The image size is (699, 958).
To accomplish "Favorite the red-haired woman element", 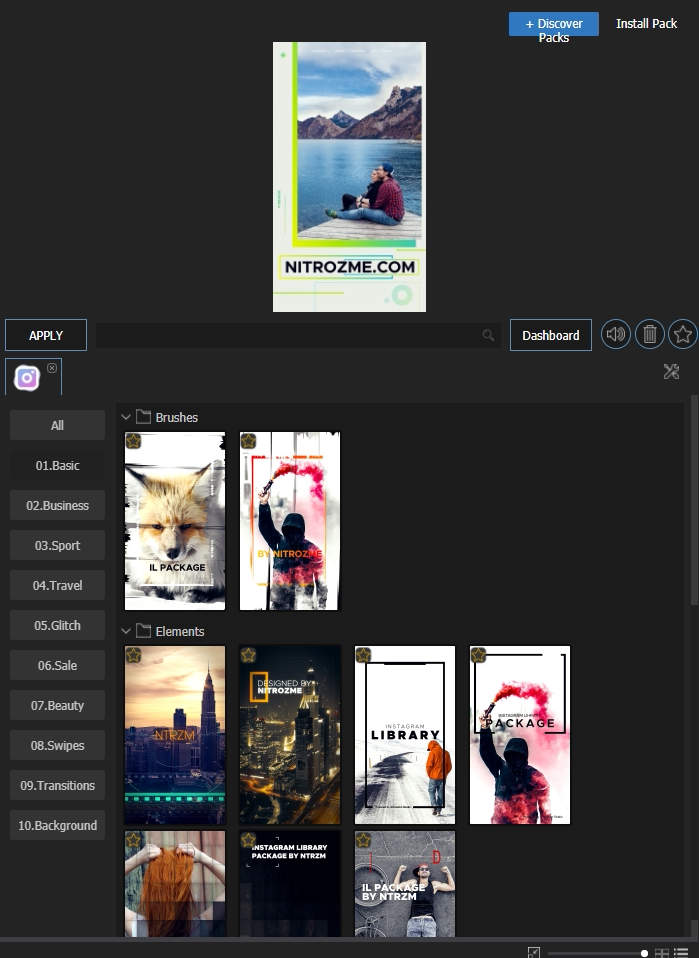I will coord(133,840).
